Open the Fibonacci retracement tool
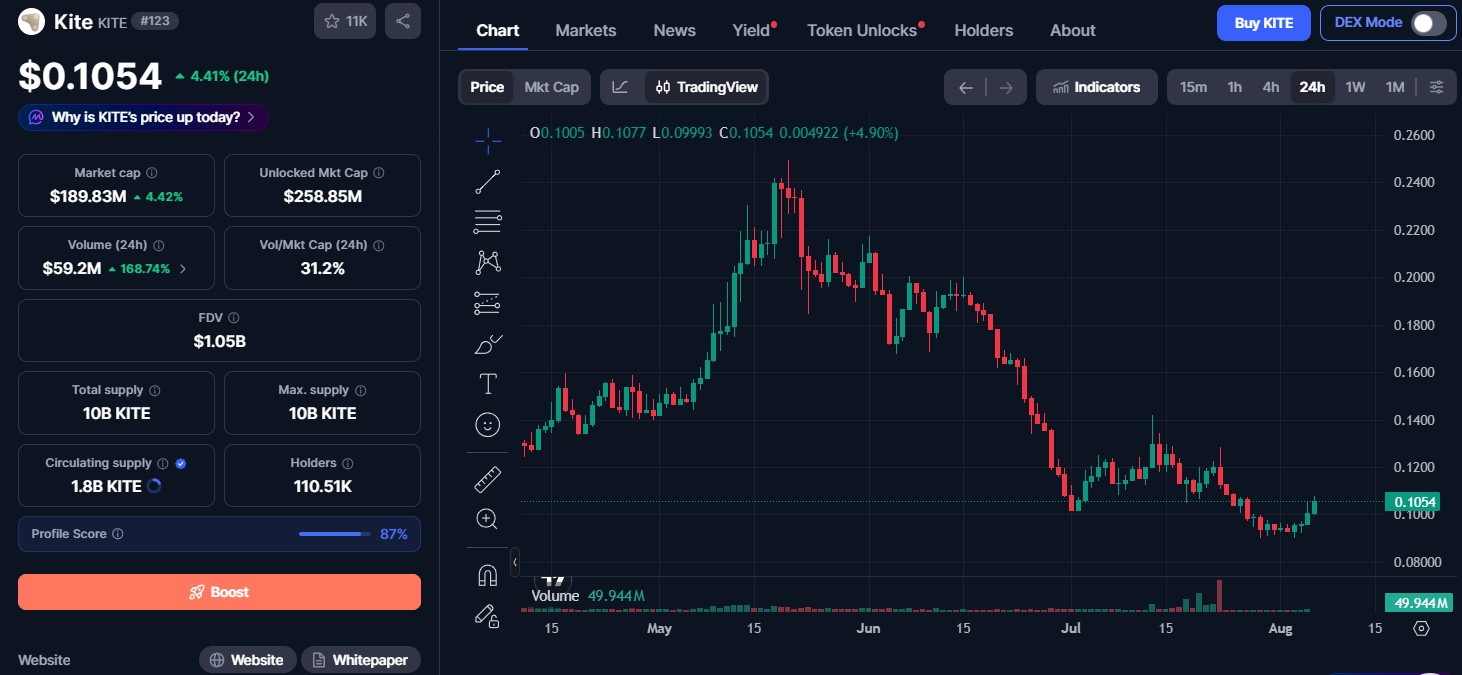The image size is (1462, 675). pyautogui.click(x=488, y=222)
